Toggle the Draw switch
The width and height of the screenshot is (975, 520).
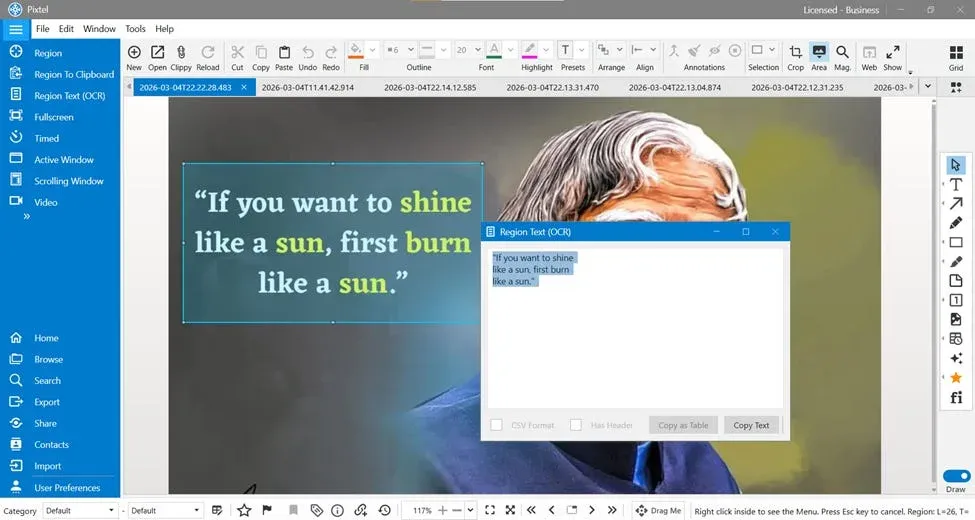(956, 476)
